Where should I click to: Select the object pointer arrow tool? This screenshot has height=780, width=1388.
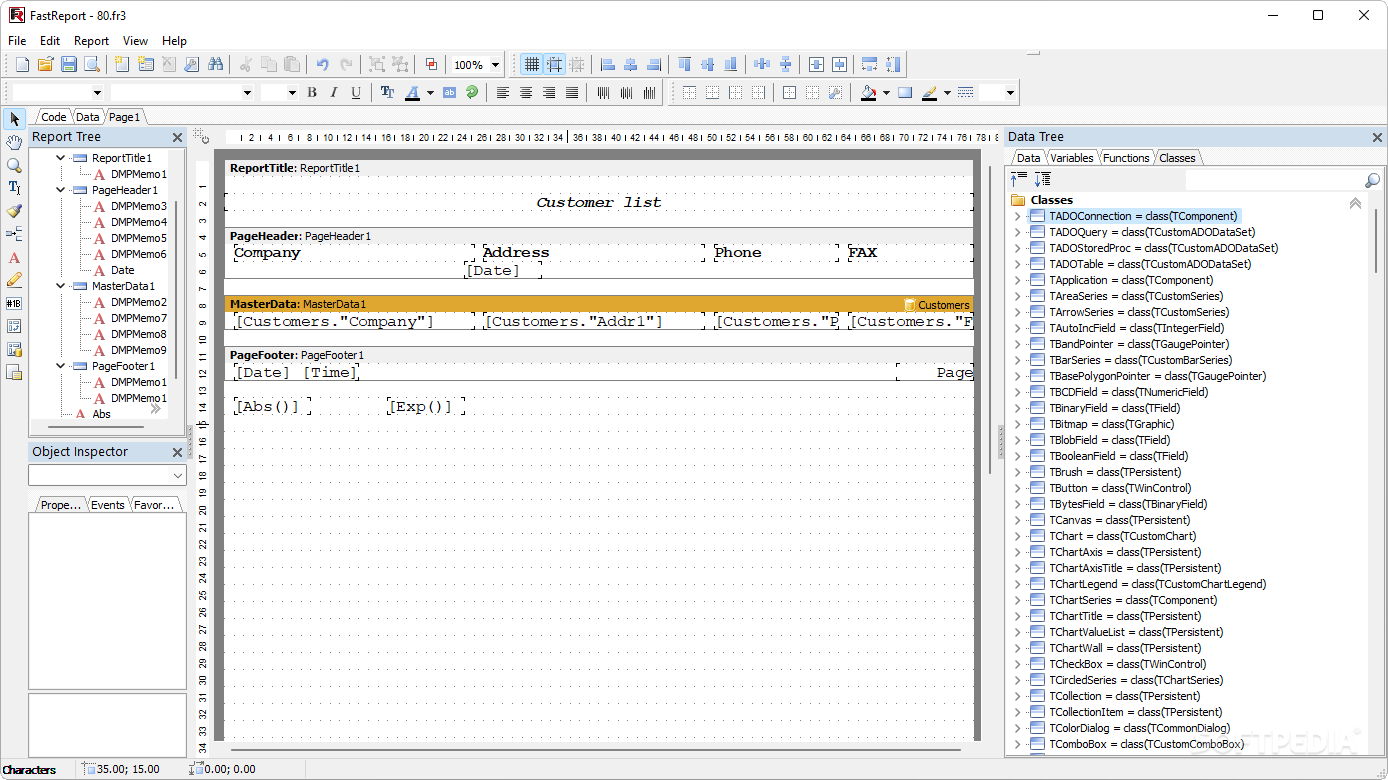click(x=14, y=119)
